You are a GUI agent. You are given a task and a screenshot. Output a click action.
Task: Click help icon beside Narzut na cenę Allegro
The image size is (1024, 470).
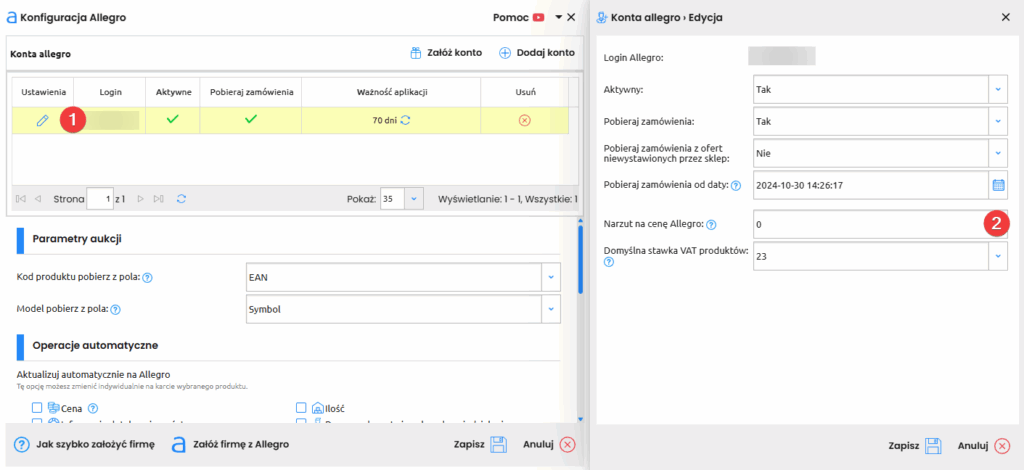pos(712,225)
